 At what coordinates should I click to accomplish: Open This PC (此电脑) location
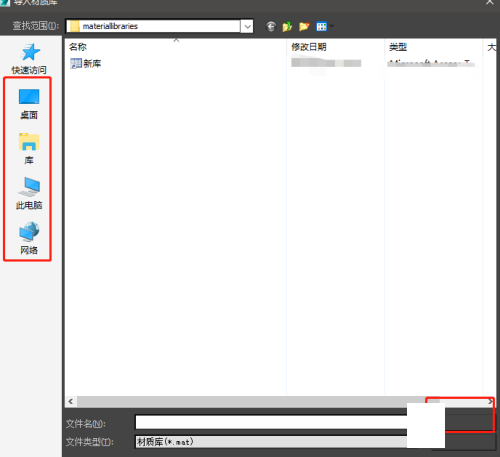coord(29,193)
